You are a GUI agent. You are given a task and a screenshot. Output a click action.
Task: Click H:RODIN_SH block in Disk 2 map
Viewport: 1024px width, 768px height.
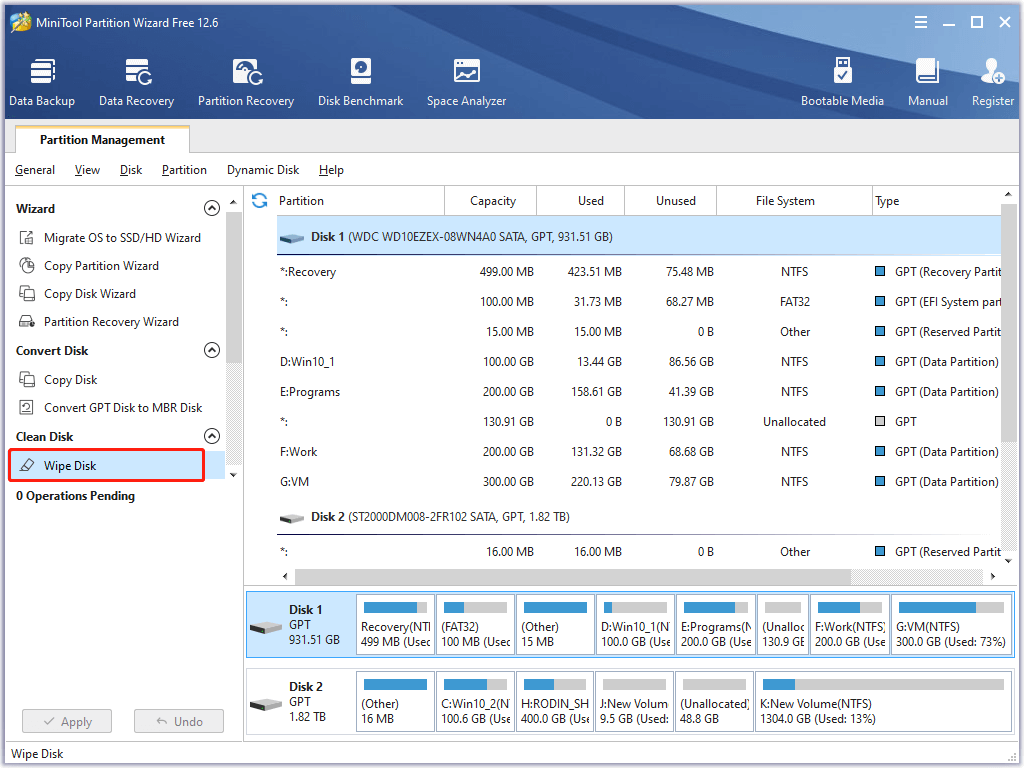click(554, 702)
